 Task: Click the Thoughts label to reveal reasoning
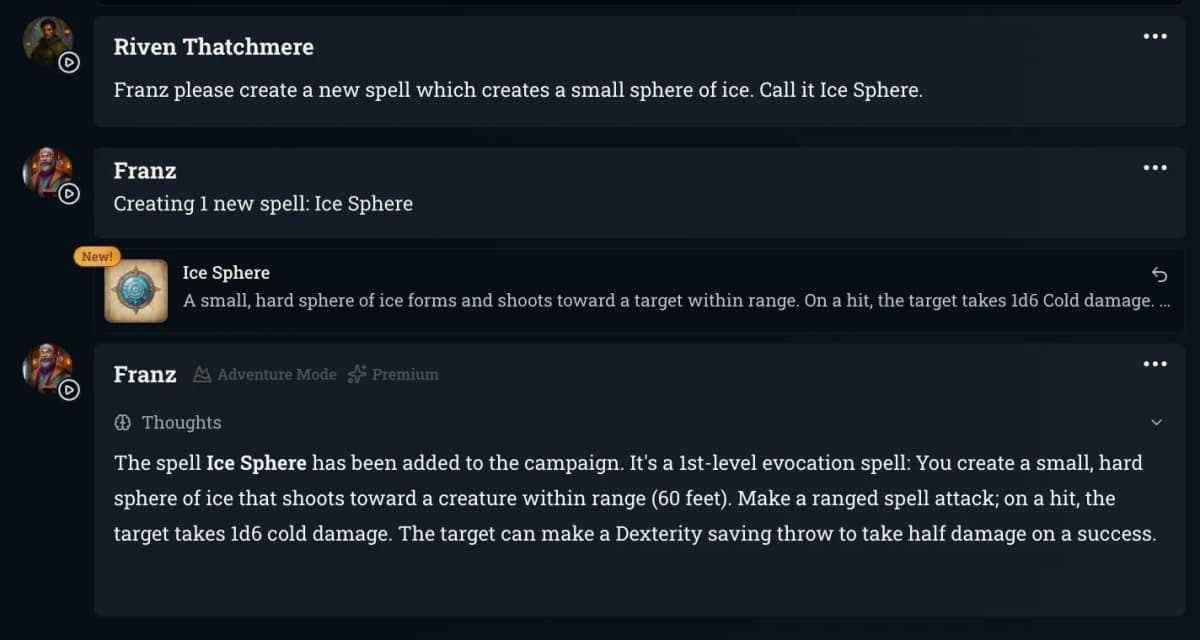181,423
